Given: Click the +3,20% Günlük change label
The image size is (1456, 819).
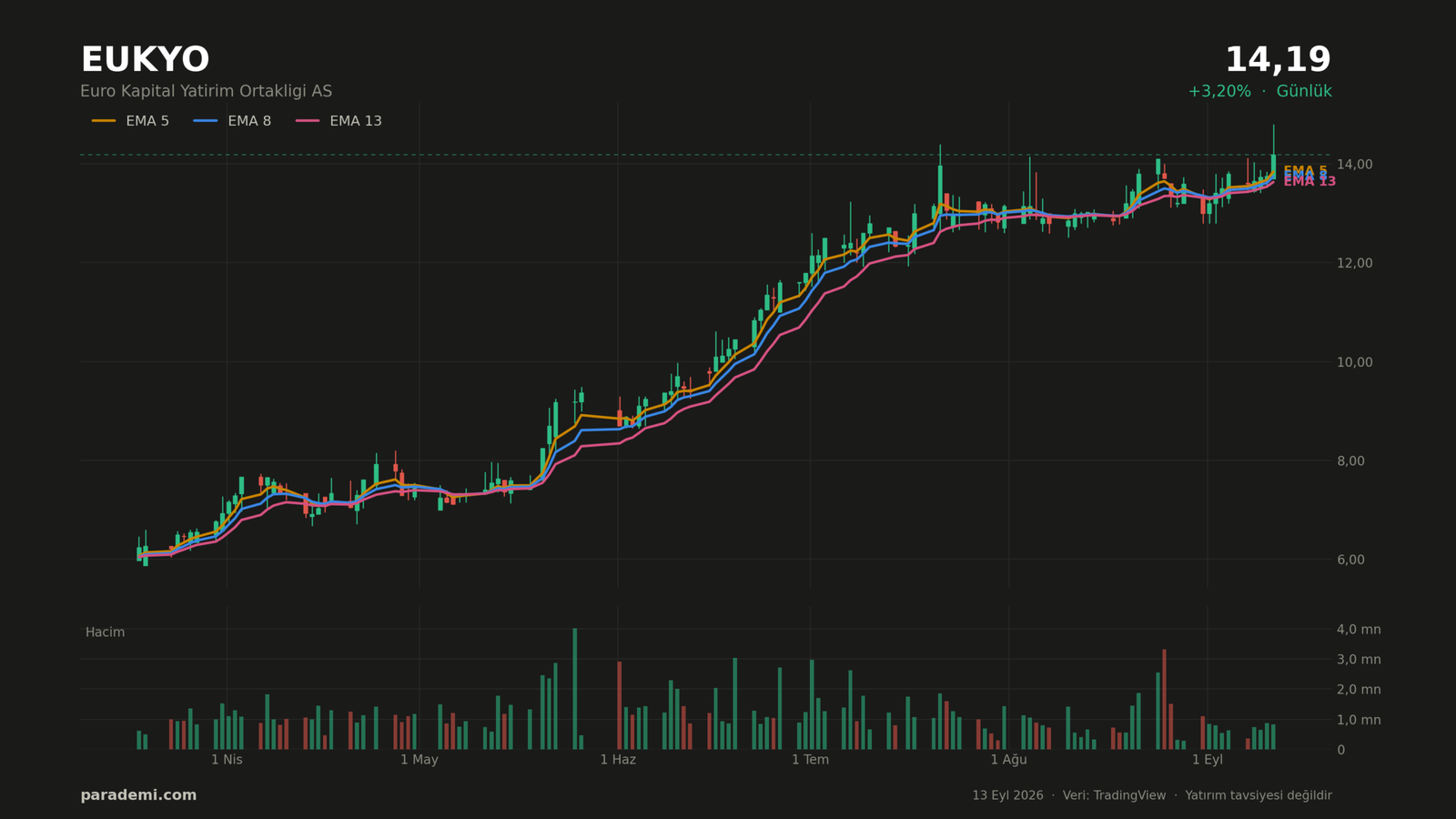Looking at the screenshot, I should 1259,92.
